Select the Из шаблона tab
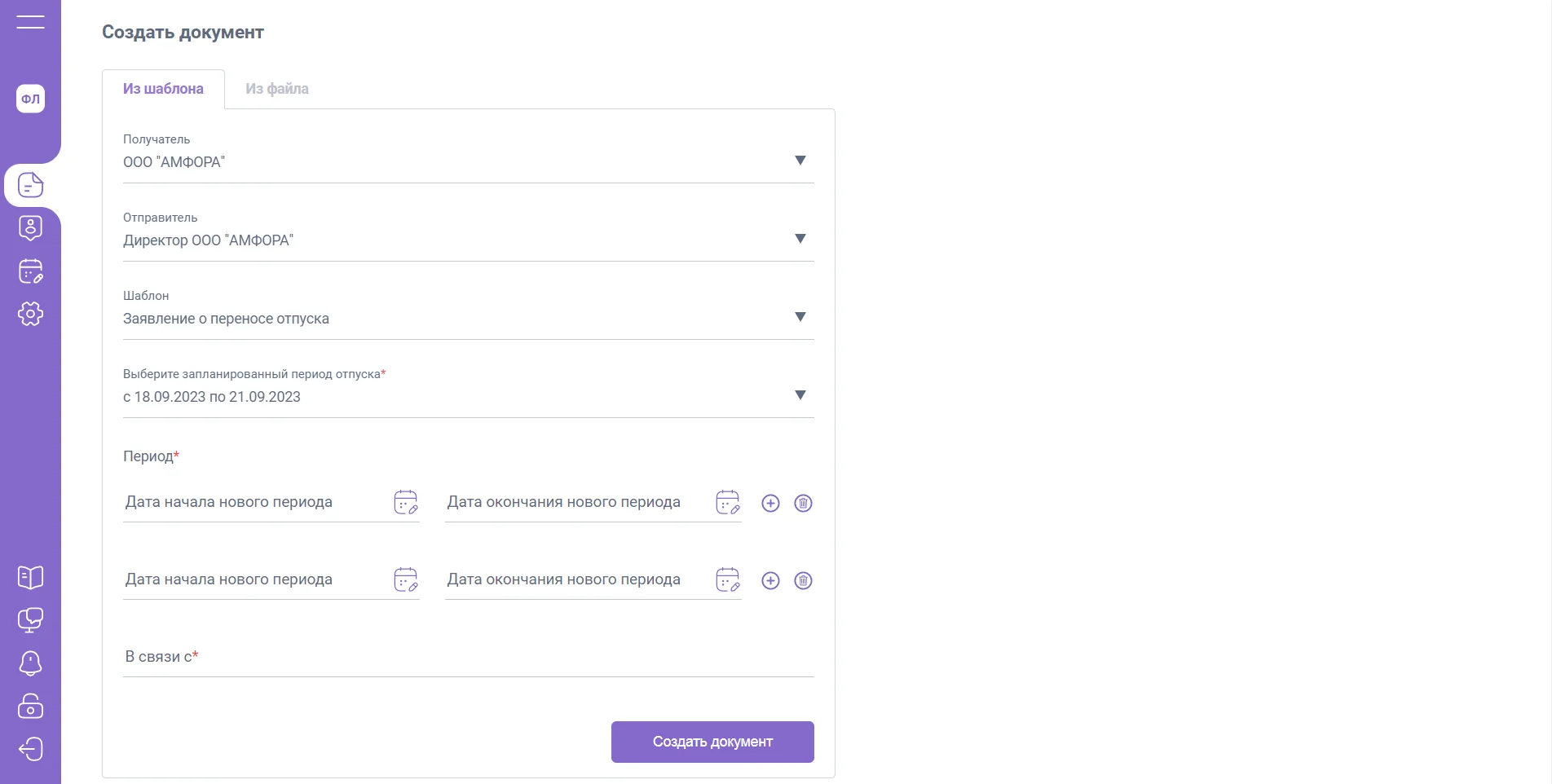This screenshot has width=1552, height=784. [x=163, y=89]
